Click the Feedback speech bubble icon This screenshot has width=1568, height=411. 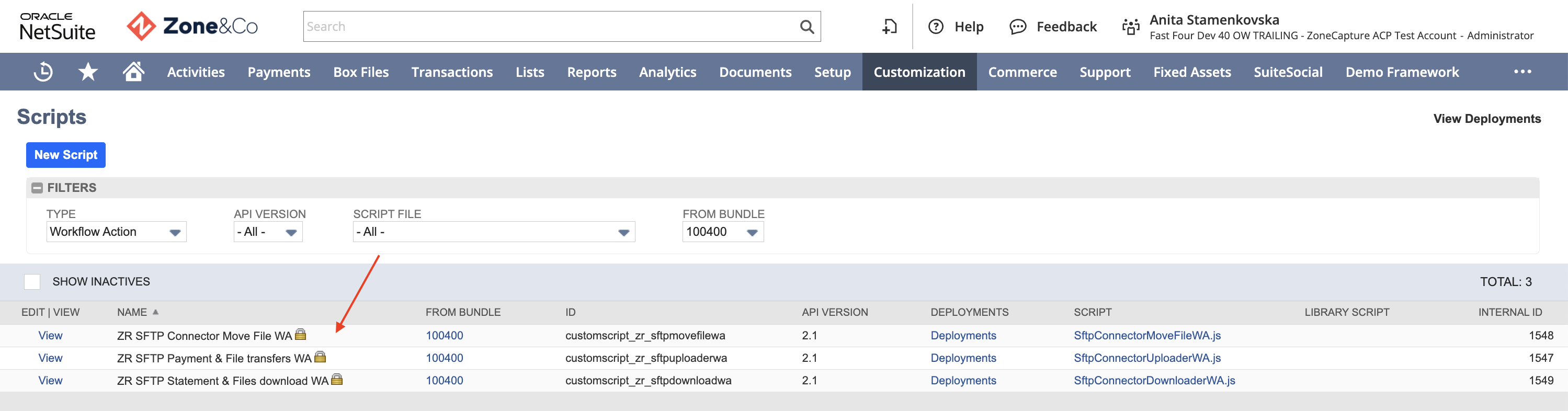pos(1018,27)
